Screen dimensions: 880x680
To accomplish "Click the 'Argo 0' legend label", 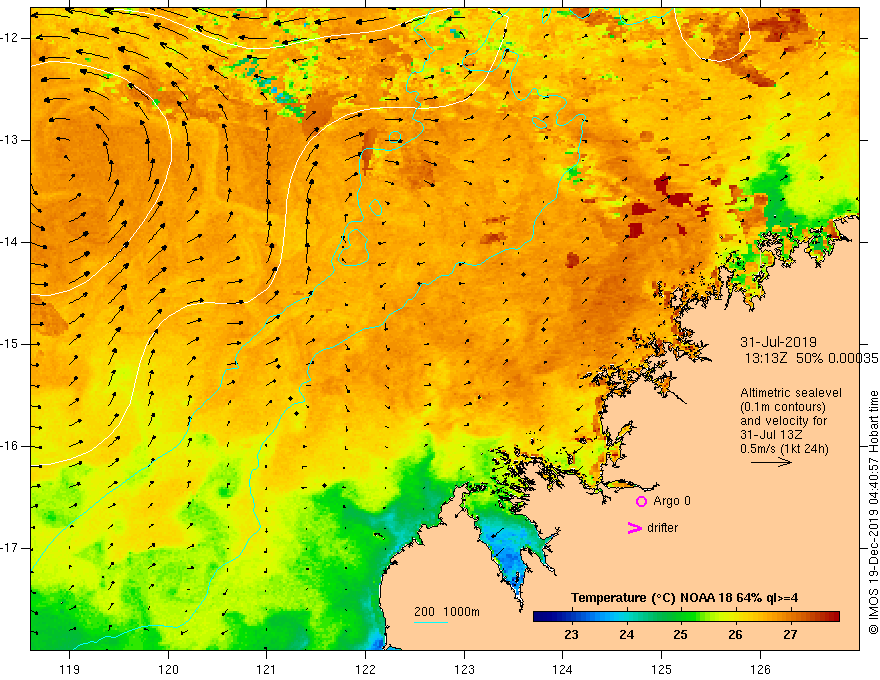I will tap(672, 501).
